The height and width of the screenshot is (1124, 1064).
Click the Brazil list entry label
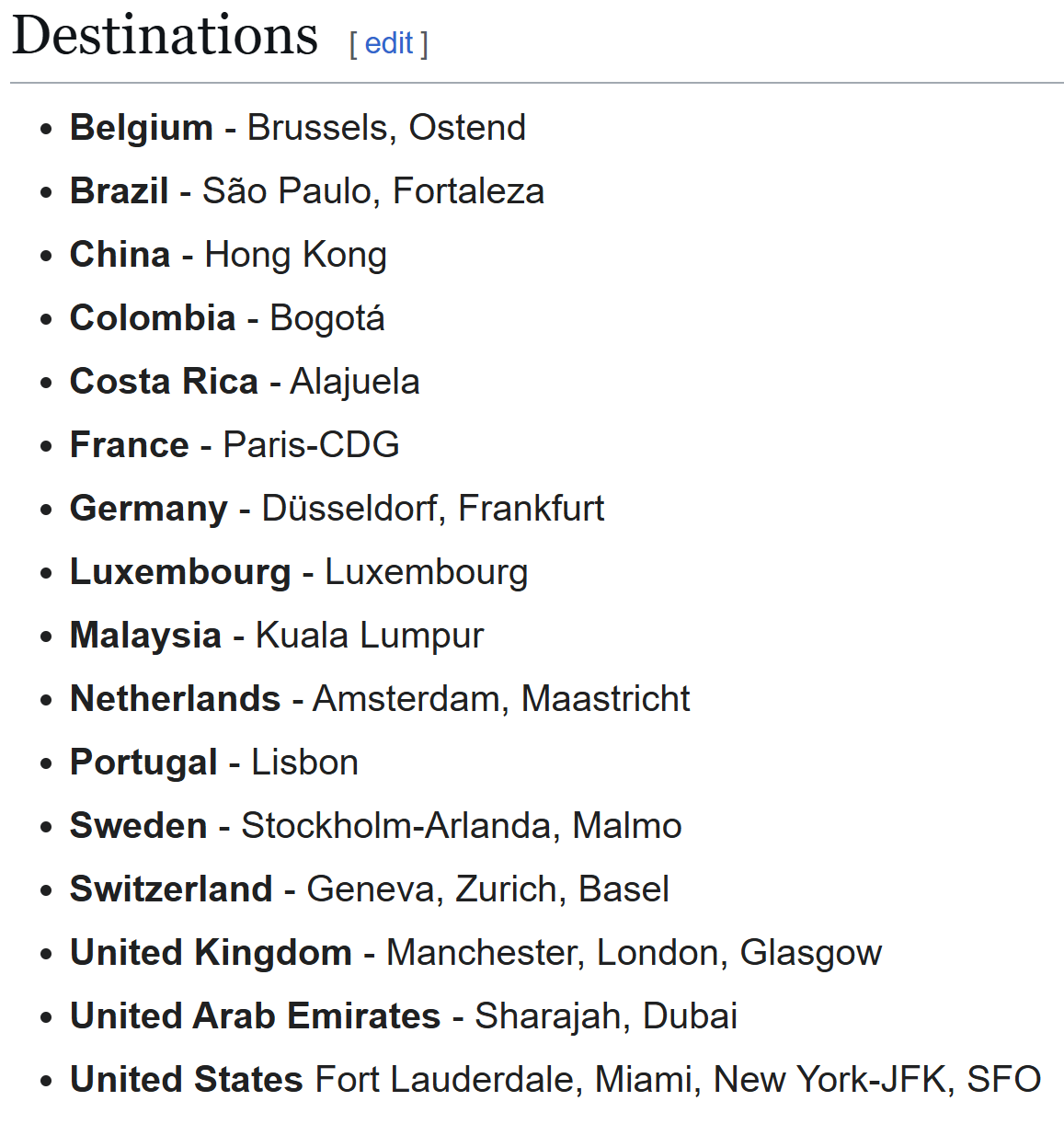tap(120, 191)
